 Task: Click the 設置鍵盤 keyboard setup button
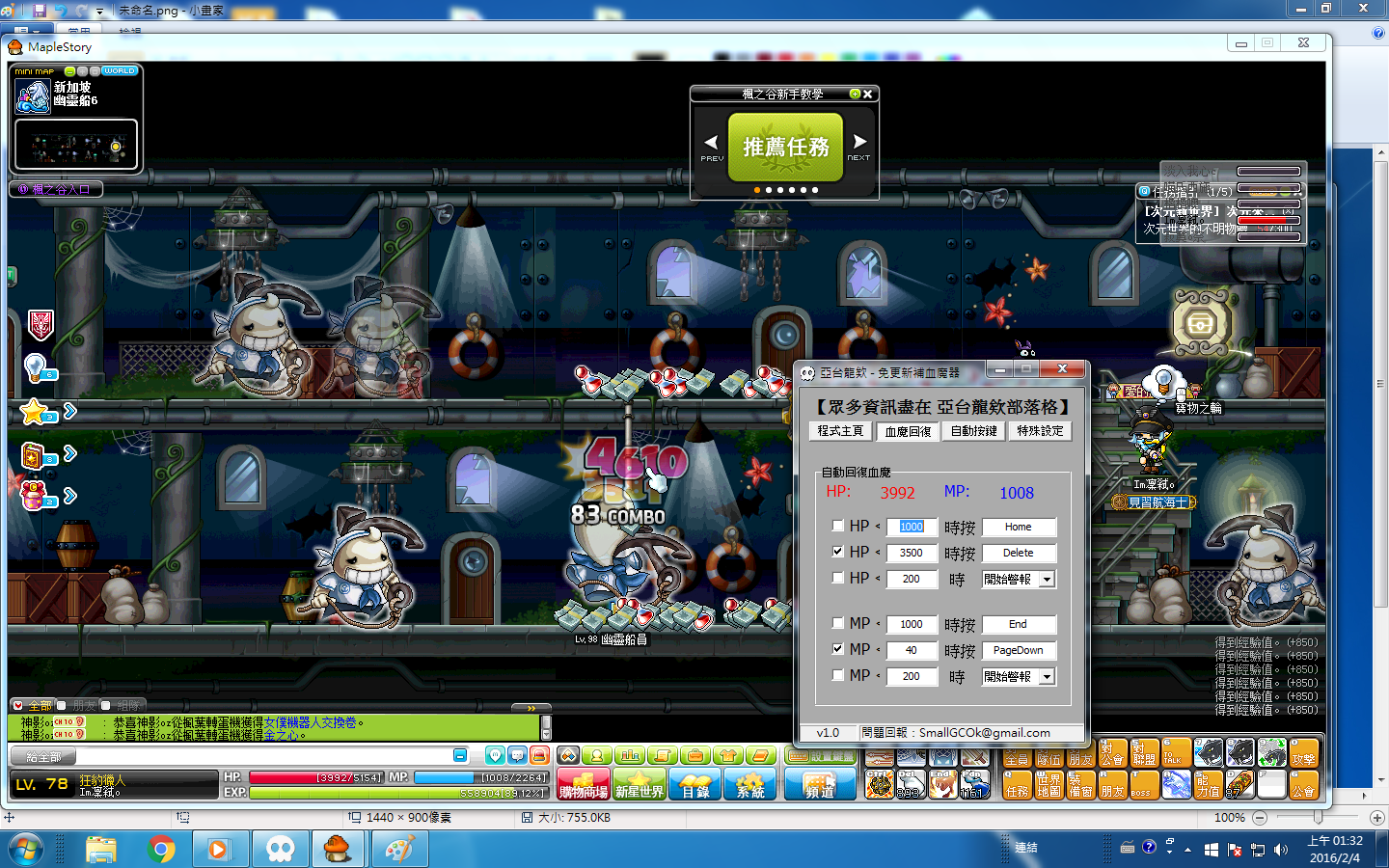coord(819,756)
